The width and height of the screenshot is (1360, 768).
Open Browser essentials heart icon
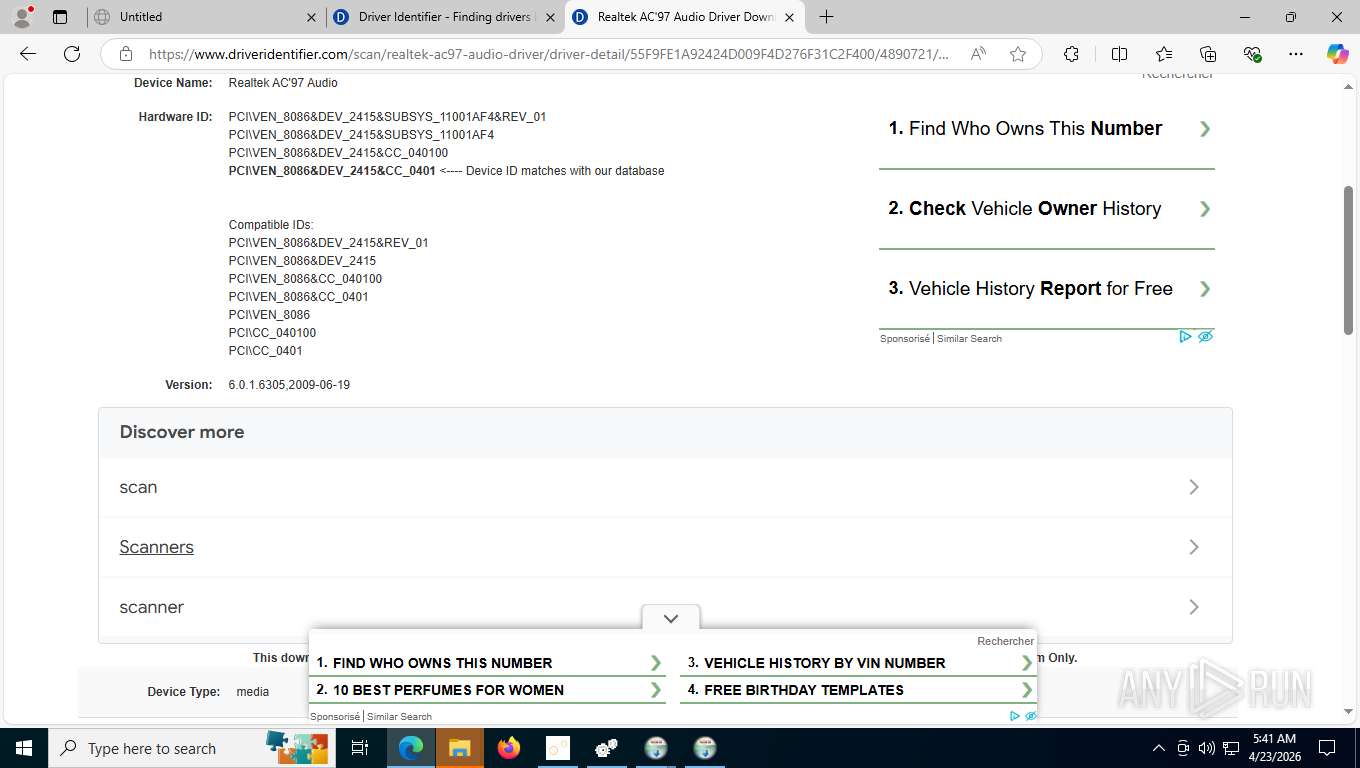point(1252,54)
